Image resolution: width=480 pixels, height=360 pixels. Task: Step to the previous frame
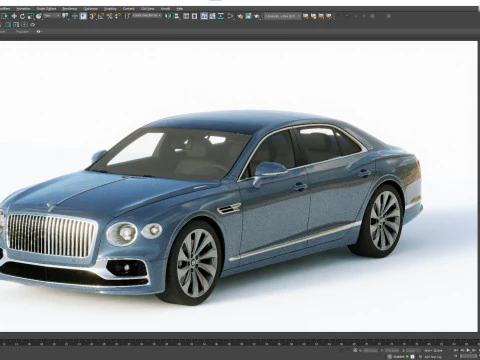[x=462, y=350]
